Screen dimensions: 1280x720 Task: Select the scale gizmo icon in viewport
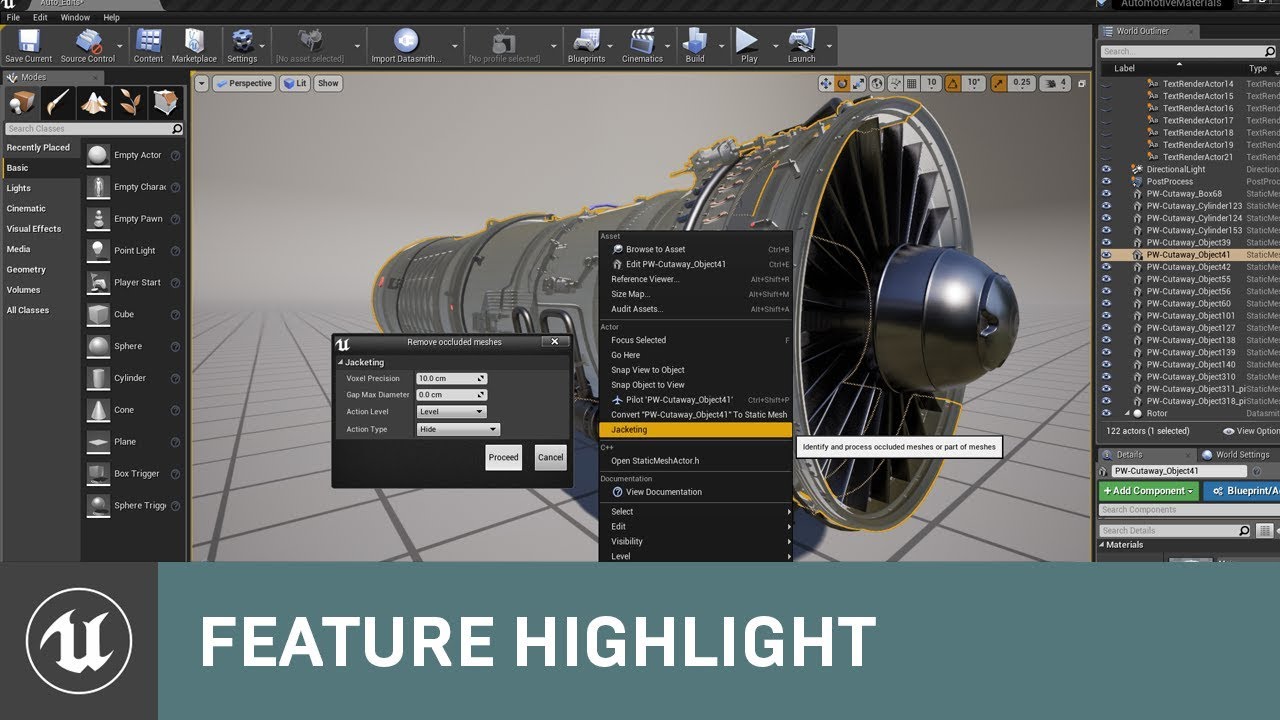(857, 83)
